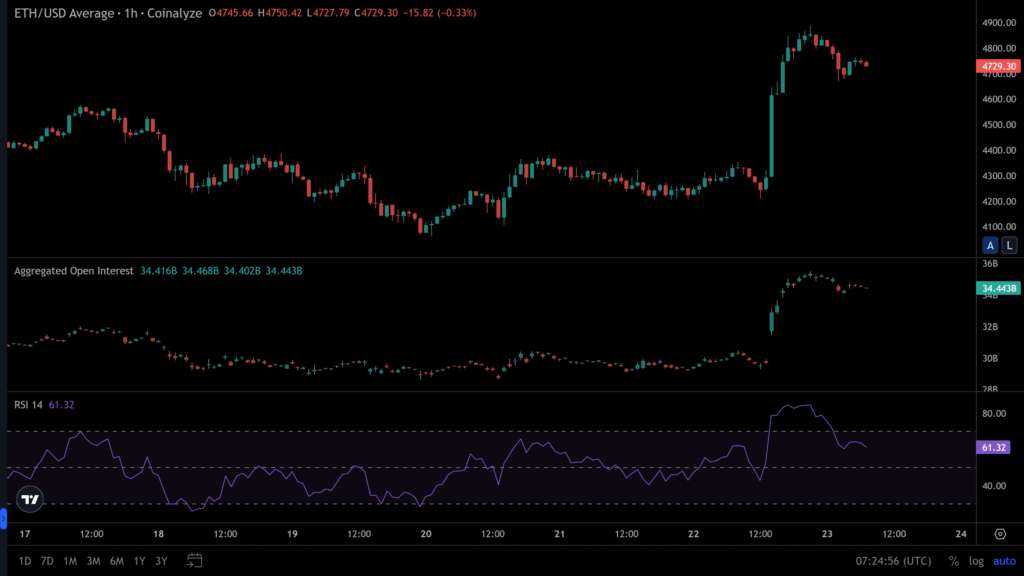Select the 3Y time range
Viewport: 1024px width, 576px height.
pyautogui.click(x=161, y=561)
